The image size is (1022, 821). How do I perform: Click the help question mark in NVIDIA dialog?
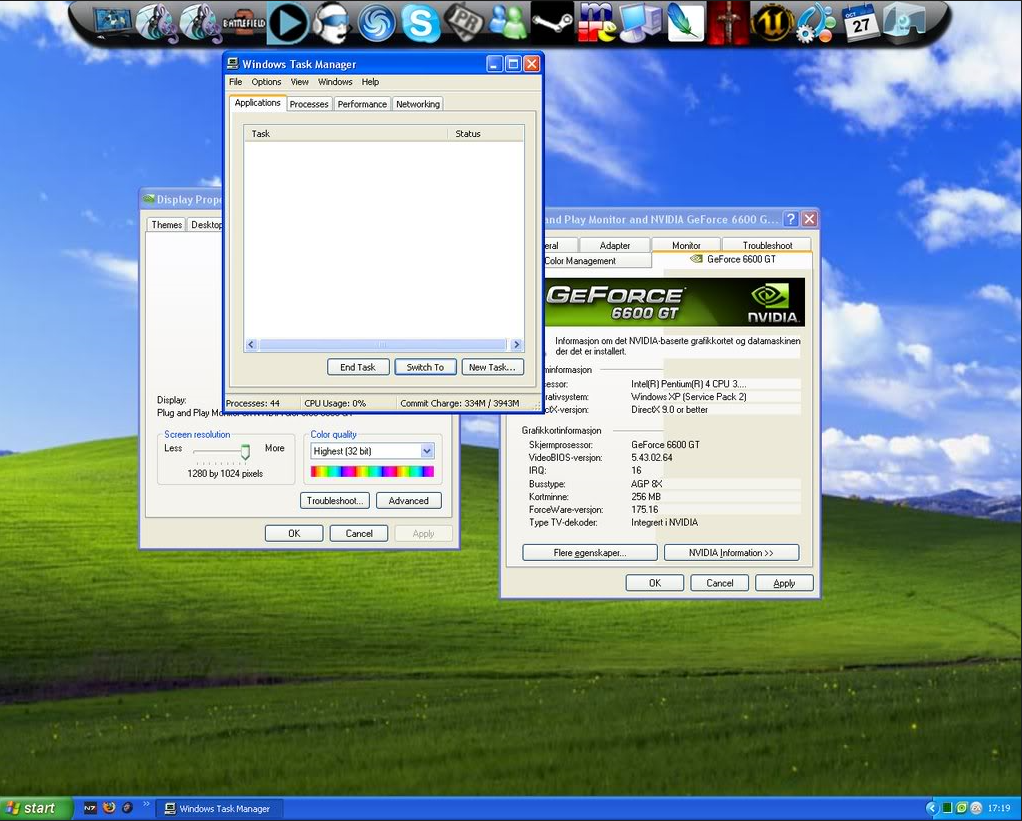coord(791,219)
